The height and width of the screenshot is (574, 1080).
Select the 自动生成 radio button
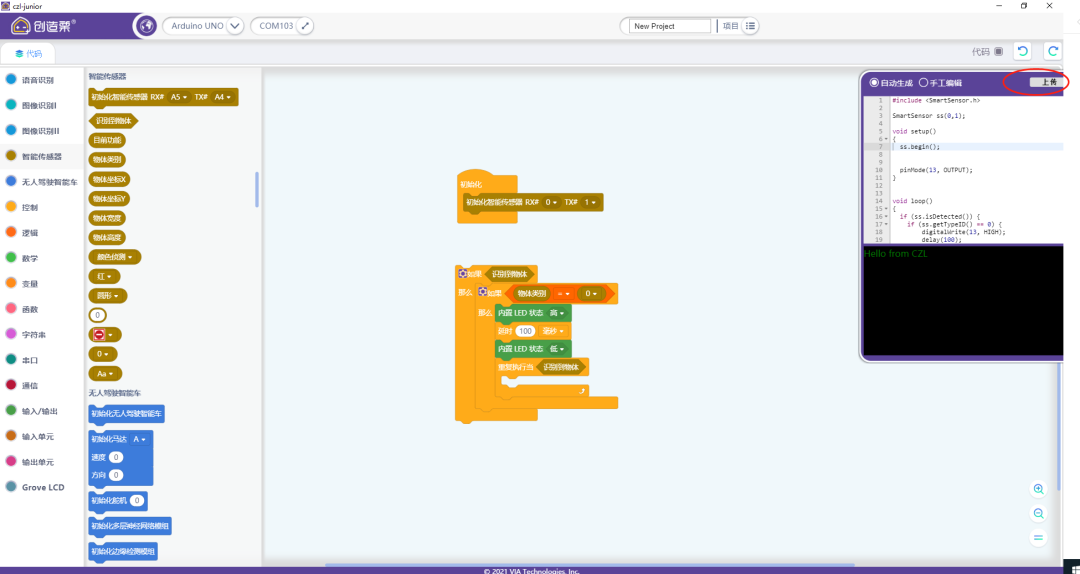pos(874,83)
